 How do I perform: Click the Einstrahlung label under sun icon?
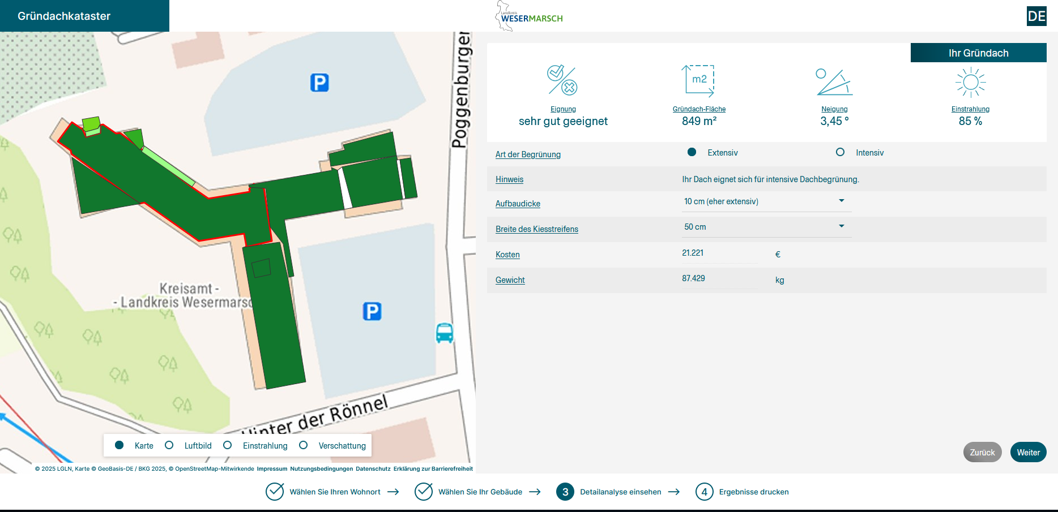[x=970, y=109]
